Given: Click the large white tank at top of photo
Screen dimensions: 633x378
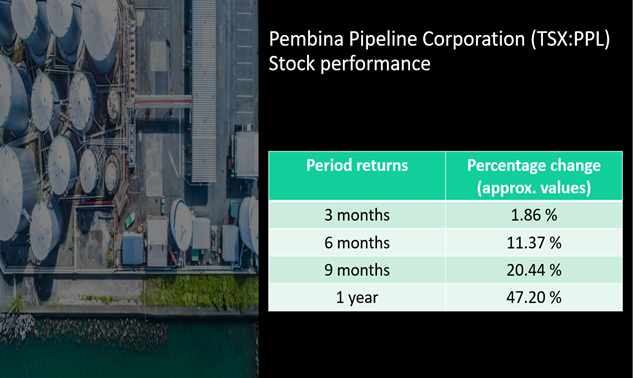Looking at the screenshot, I should tap(100, 32).
